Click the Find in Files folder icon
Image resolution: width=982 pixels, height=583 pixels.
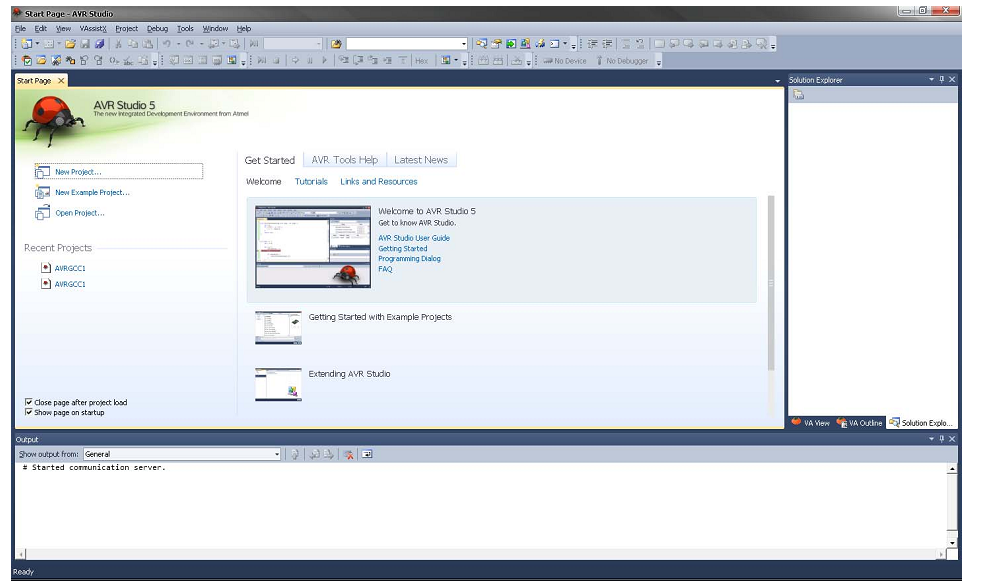point(336,44)
